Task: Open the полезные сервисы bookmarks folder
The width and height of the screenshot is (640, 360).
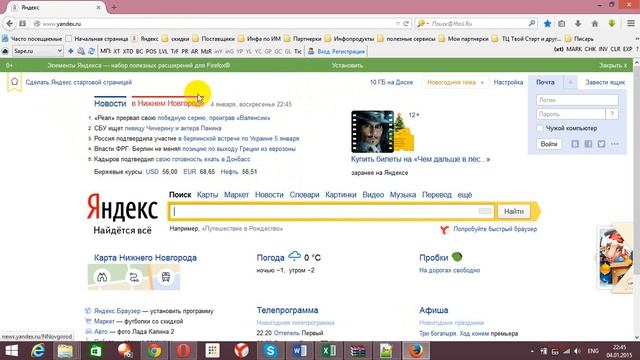Action: click(407, 39)
